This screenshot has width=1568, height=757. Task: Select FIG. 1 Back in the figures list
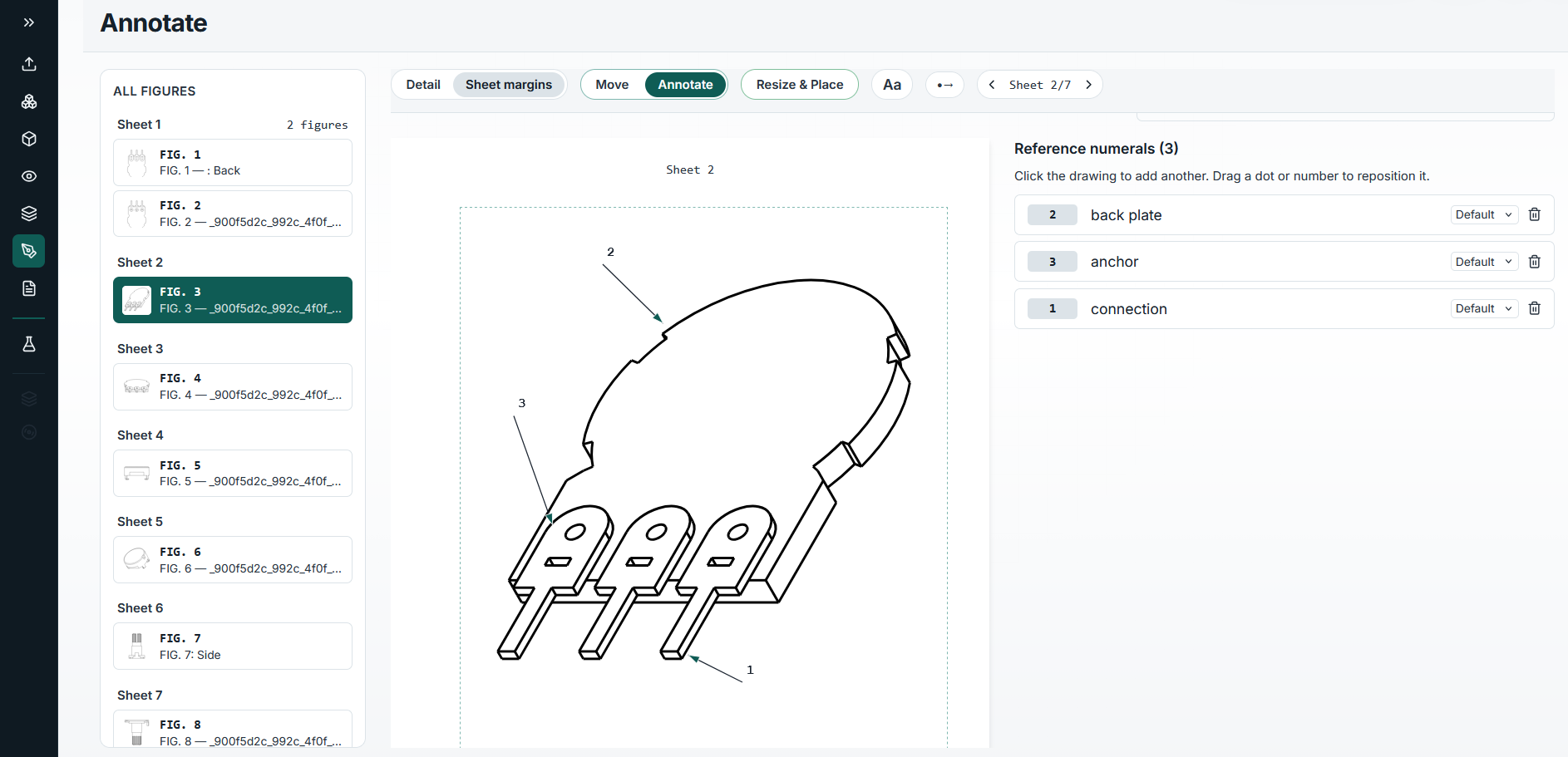233,163
